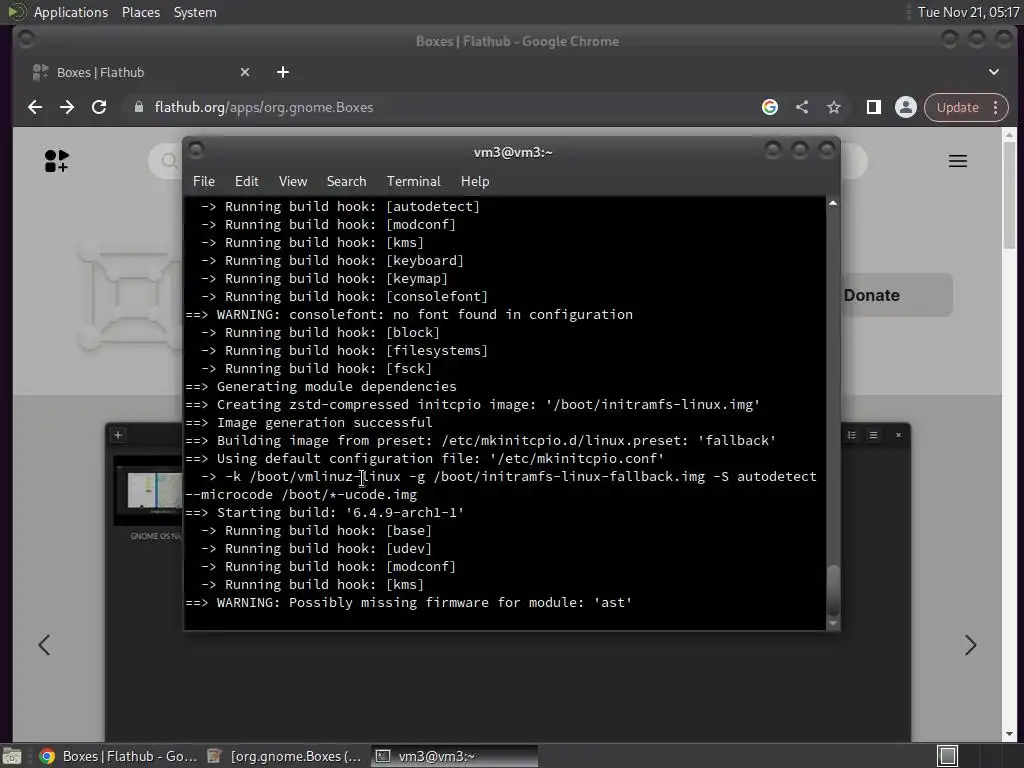Click the page scrollbar down arrow

pos(1010,734)
